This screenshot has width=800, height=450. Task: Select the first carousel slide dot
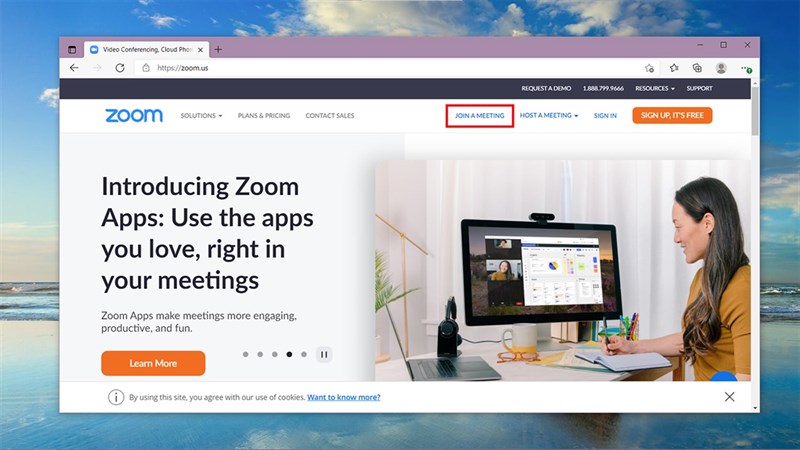pos(245,354)
